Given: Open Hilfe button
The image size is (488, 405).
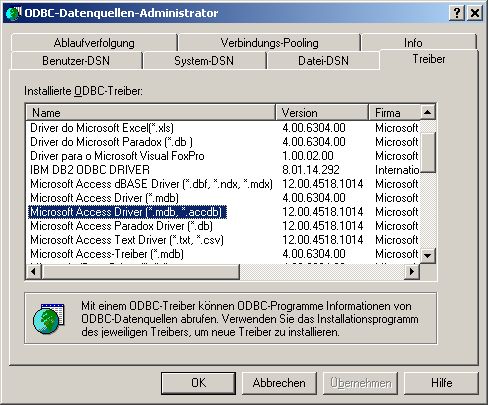Looking at the screenshot, I should (441, 383).
